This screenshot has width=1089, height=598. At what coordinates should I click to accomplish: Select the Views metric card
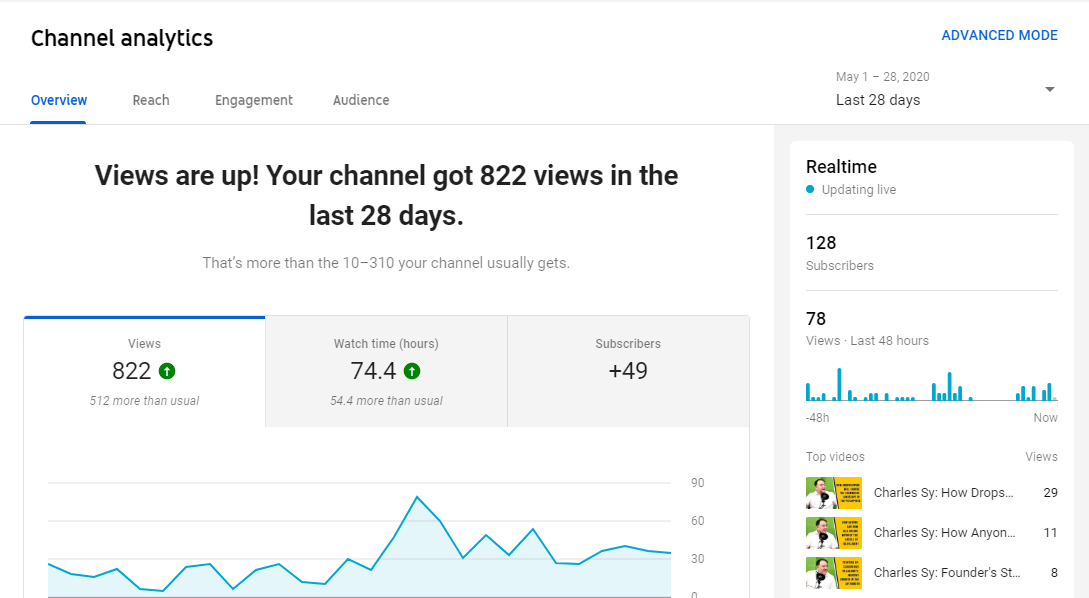pyautogui.click(x=144, y=372)
